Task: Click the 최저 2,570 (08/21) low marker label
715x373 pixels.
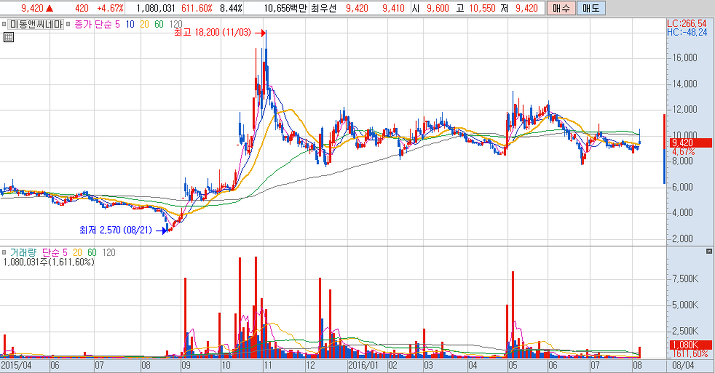Action: pyautogui.click(x=116, y=230)
